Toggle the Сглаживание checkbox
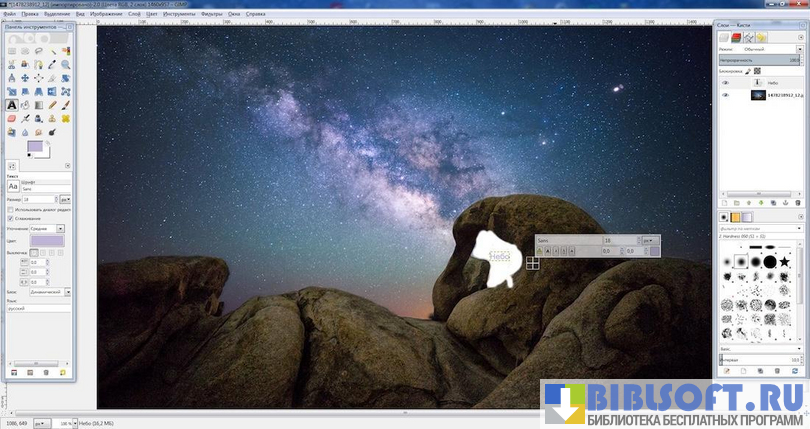This screenshot has height=429, width=810. coord(10,217)
